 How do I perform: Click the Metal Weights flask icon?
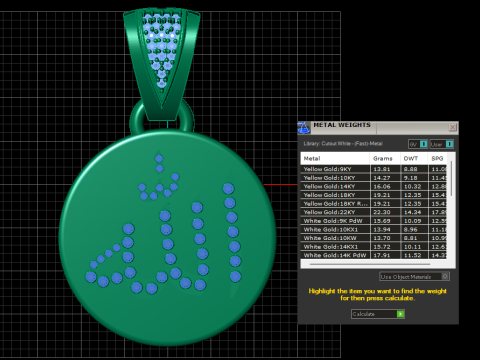click(x=303, y=128)
